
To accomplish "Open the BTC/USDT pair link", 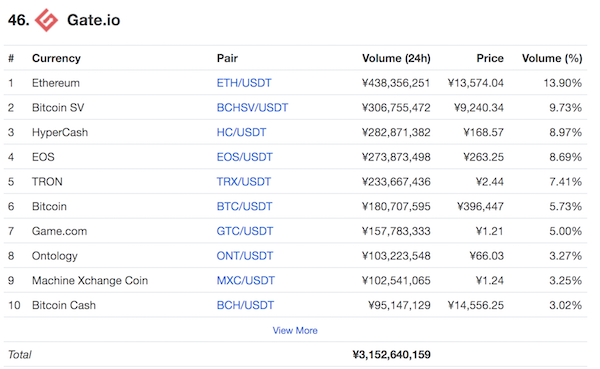I will pyautogui.click(x=244, y=206).
